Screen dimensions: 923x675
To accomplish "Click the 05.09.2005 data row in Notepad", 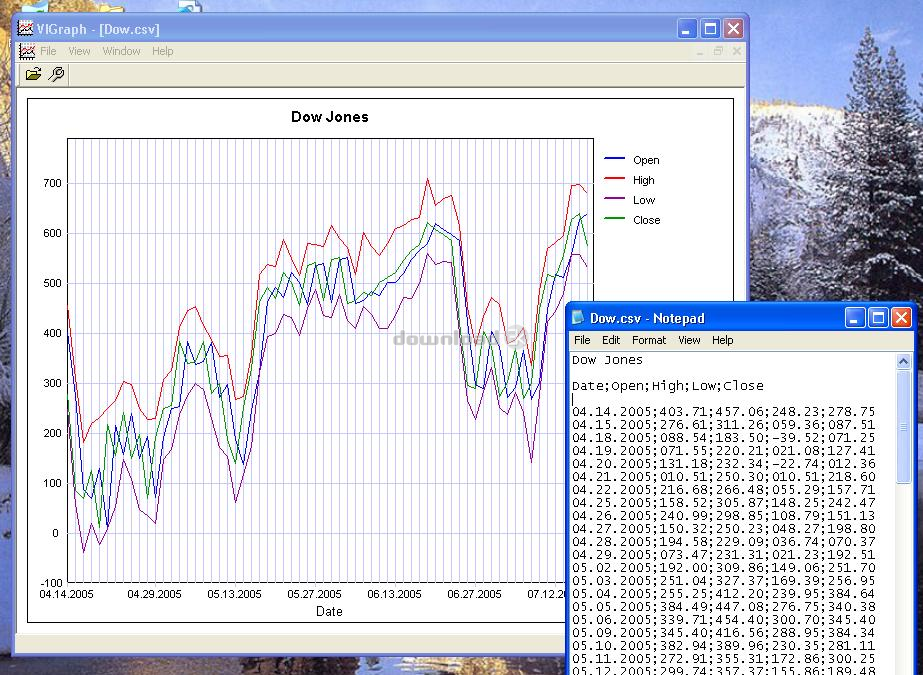I will point(723,633).
